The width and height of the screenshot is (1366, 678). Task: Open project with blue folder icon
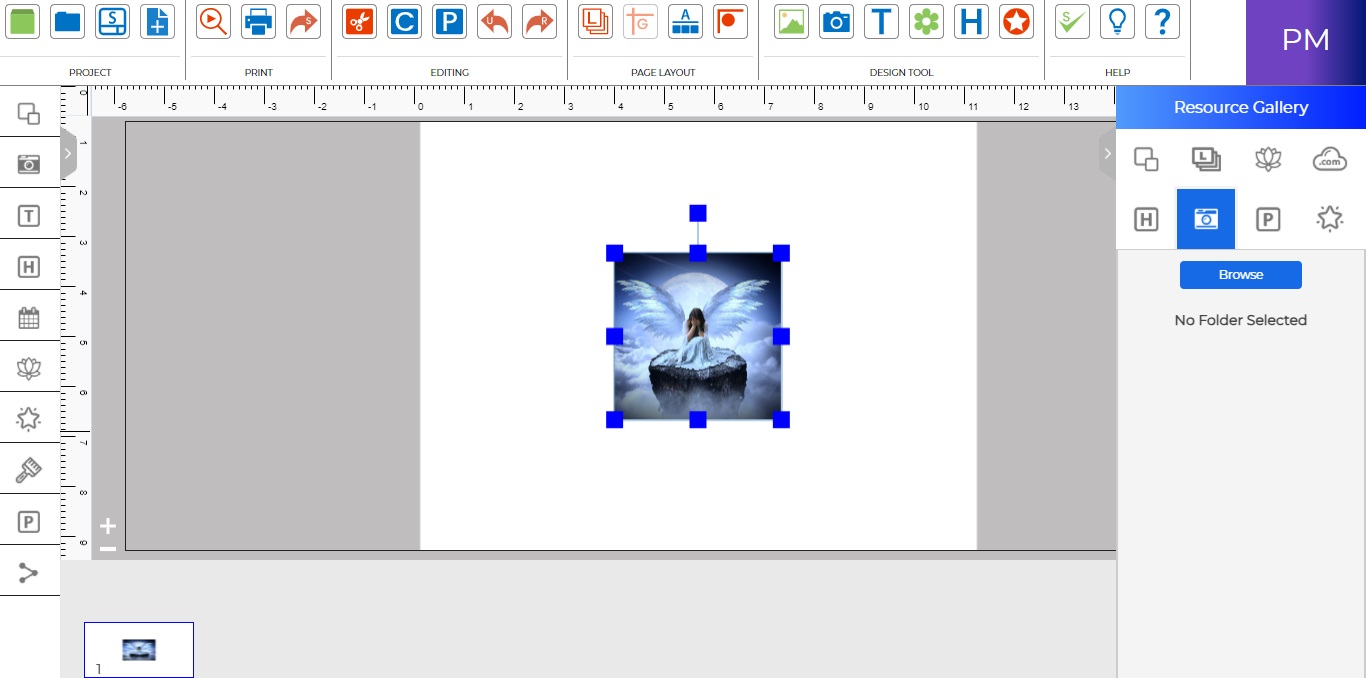[68, 21]
